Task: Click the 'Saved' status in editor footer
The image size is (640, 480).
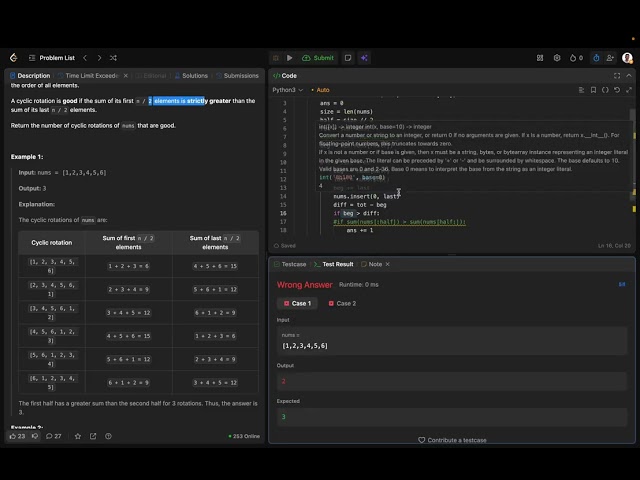Action: (x=285, y=246)
